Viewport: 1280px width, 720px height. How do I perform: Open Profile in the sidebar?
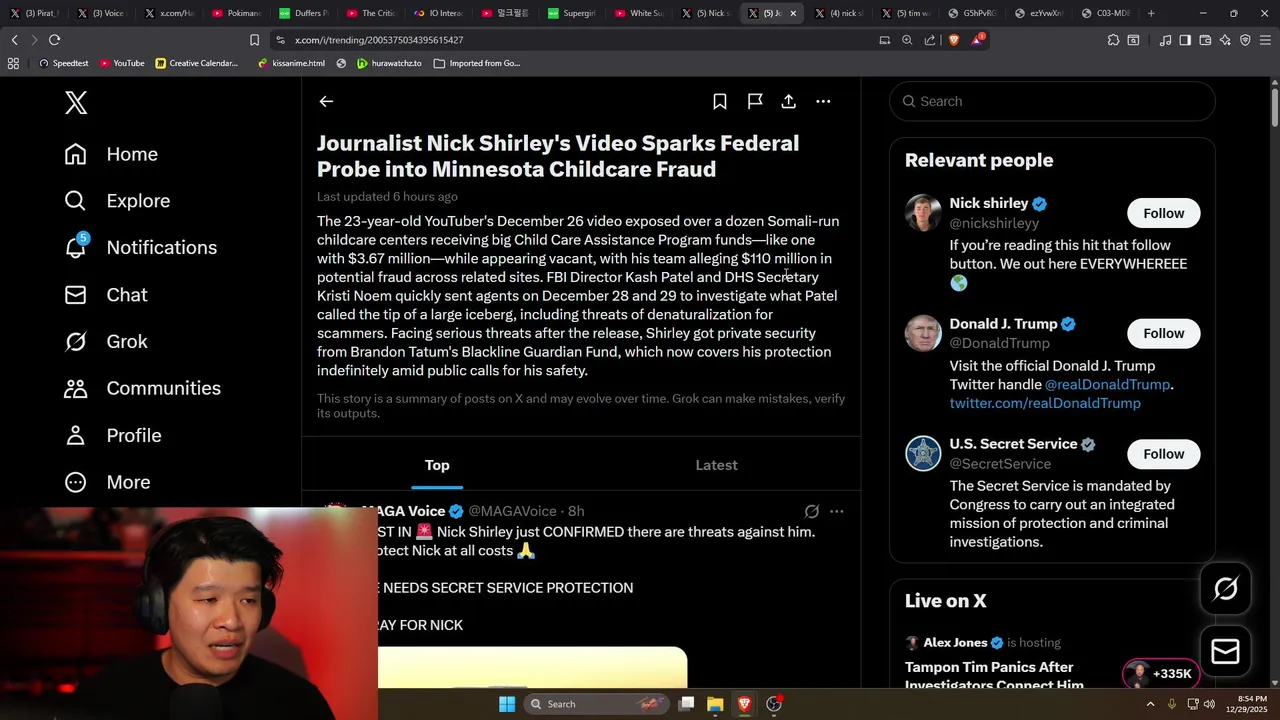click(x=112, y=435)
